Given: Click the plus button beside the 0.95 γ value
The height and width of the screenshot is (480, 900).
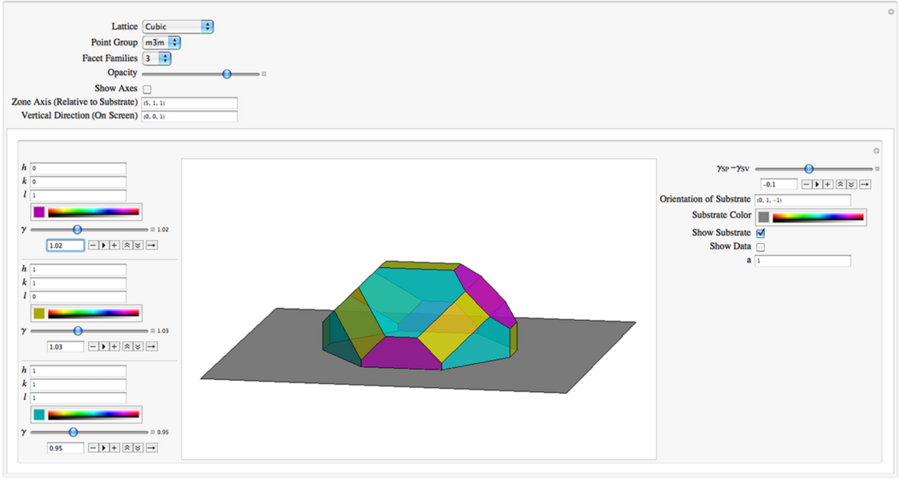Looking at the screenshot, I should click(x=114, y=447).
